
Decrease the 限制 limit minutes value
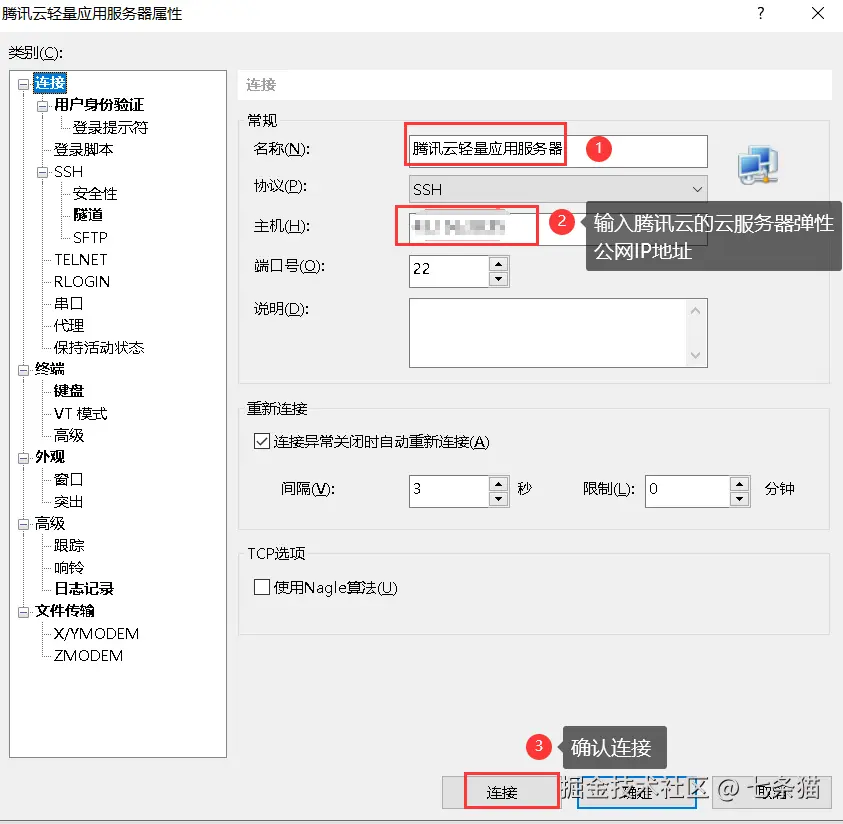pyautogui.click(x=740, y=499)
